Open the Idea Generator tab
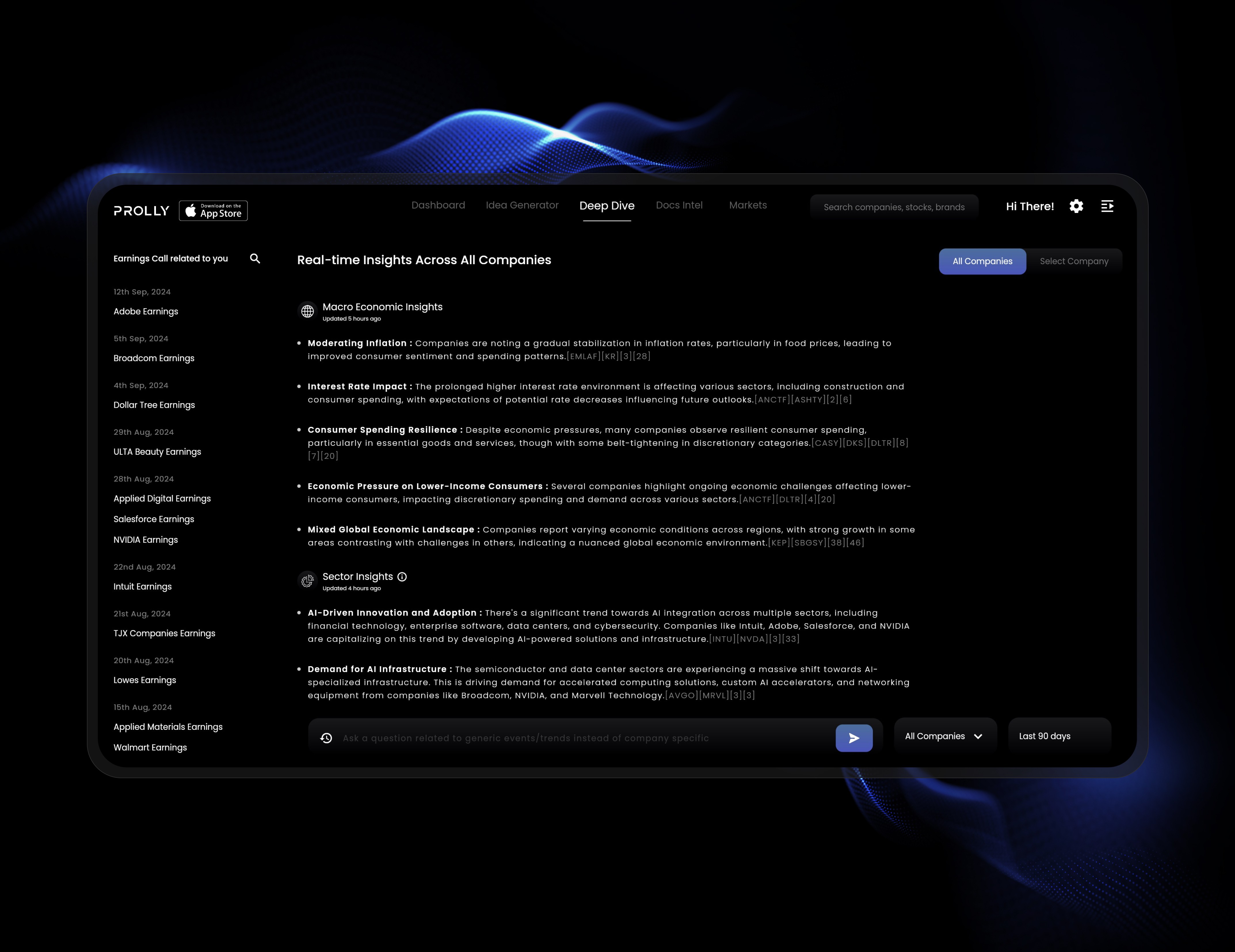The width and height of the screenshot is (1235, 952). click(x=522, y=205)
